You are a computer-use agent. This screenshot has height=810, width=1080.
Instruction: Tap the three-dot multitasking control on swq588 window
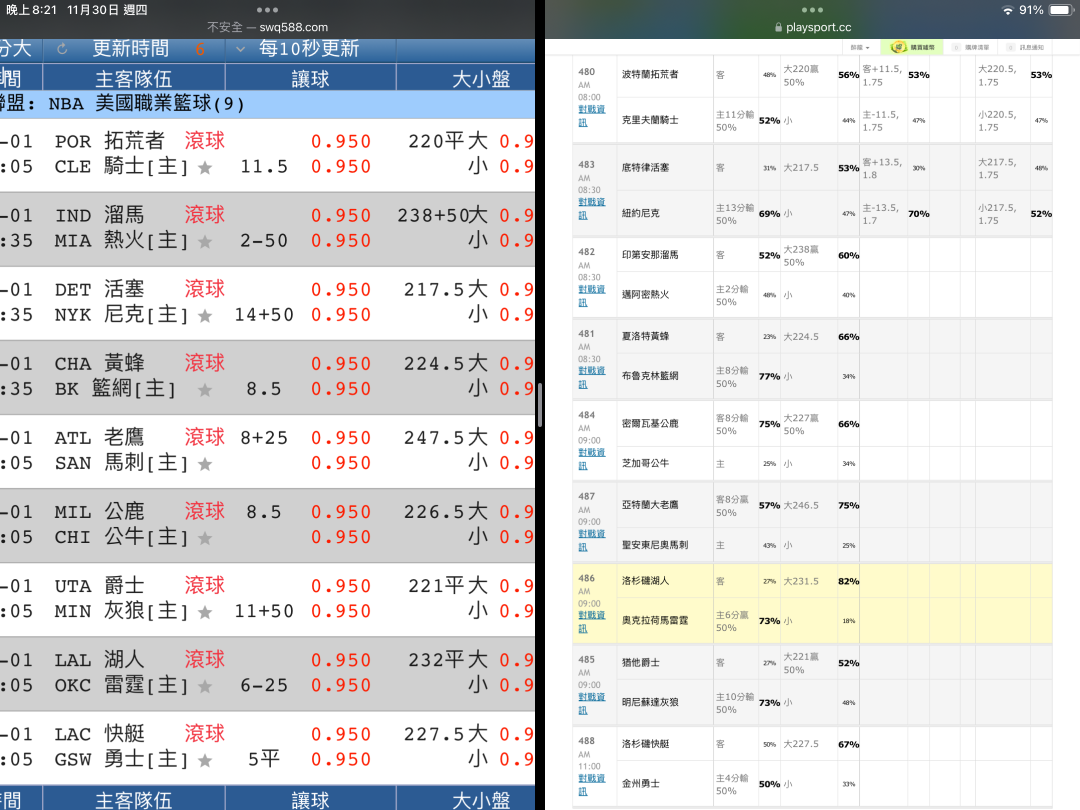[267, 10]
